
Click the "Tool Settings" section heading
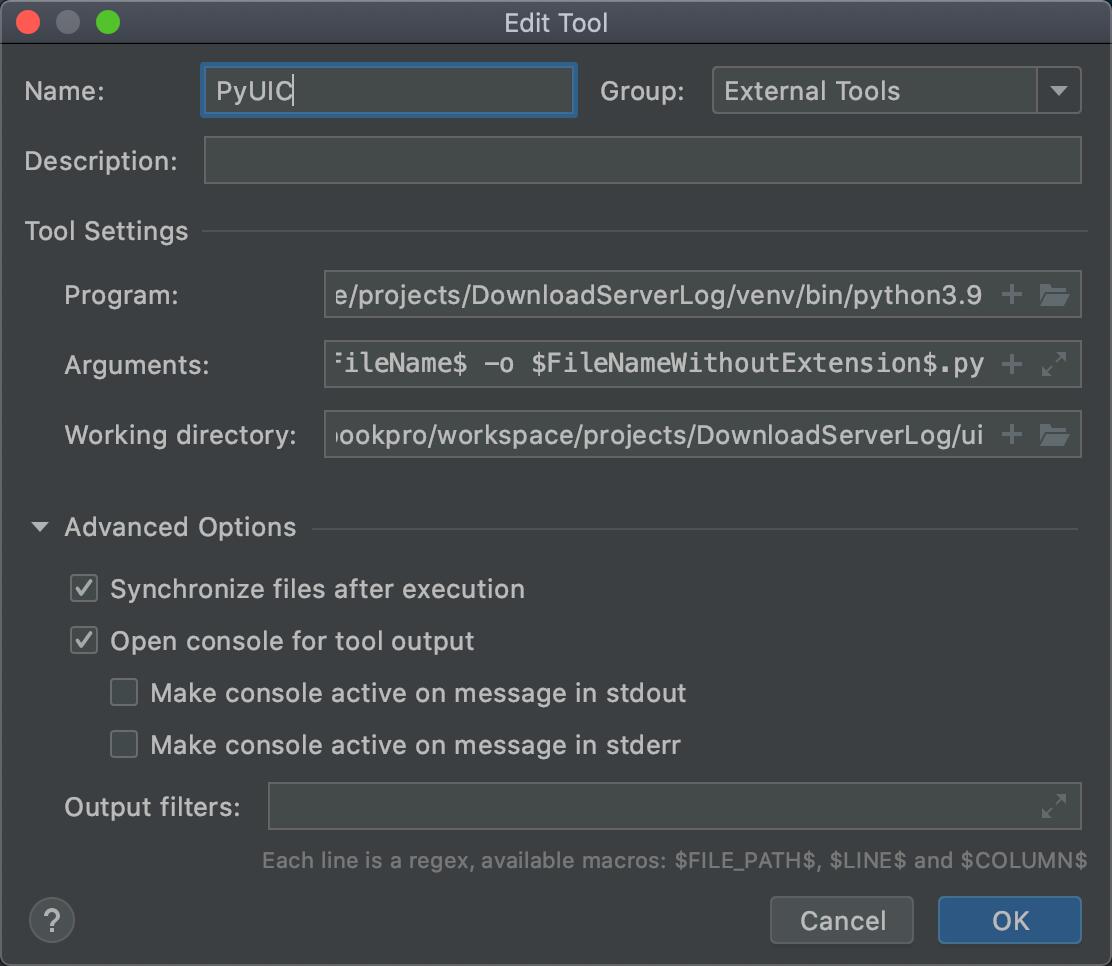point(106,231)
